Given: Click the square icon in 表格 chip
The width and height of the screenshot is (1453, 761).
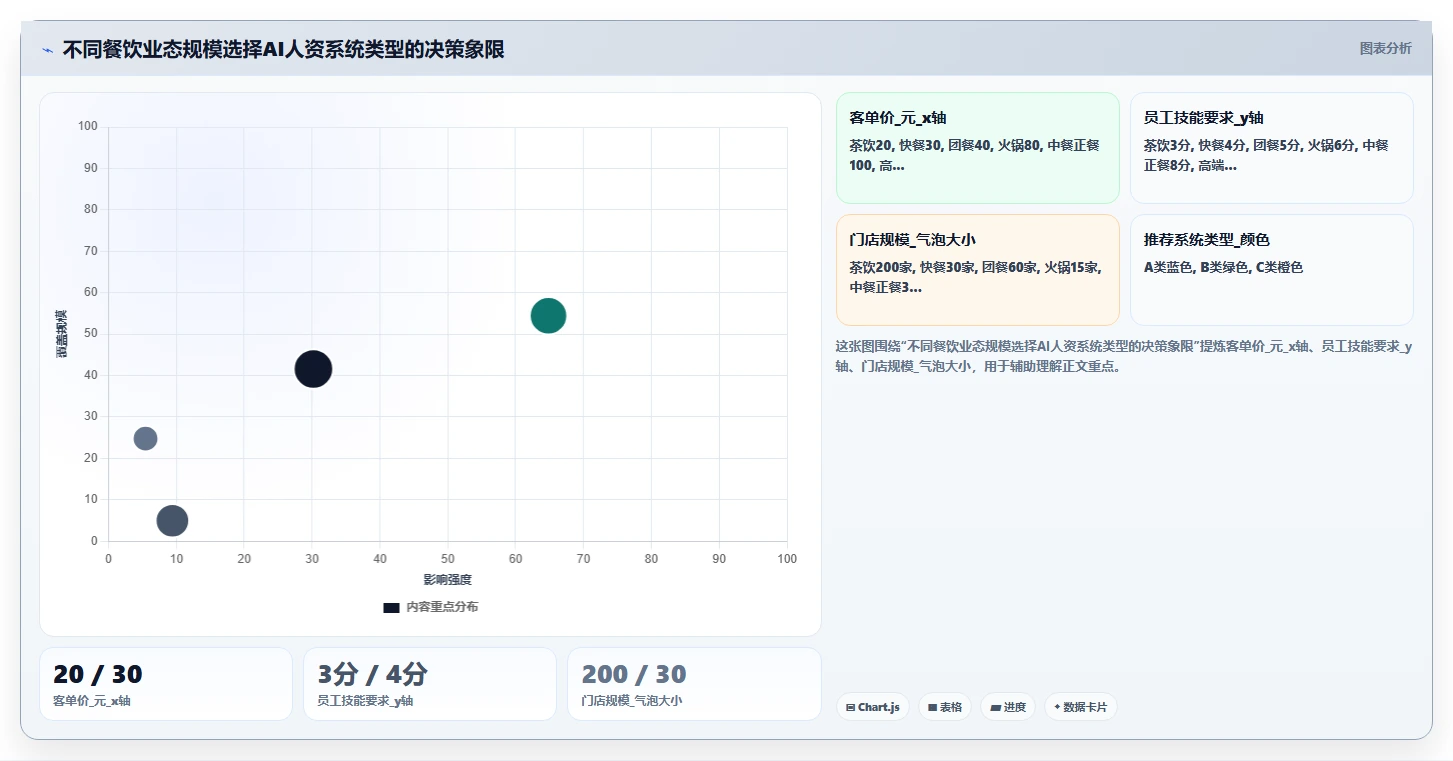Looking at the screenshot, I should click(932, 707).
